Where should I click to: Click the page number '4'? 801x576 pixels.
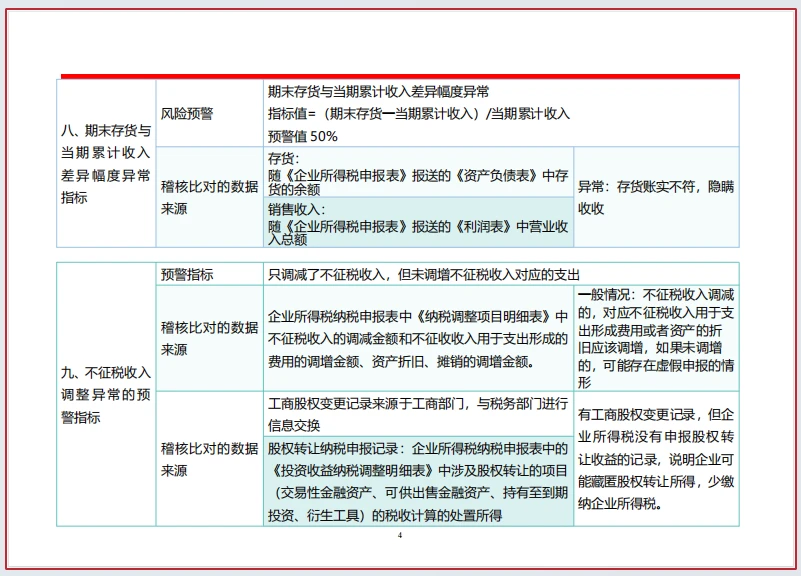point(400,535)
